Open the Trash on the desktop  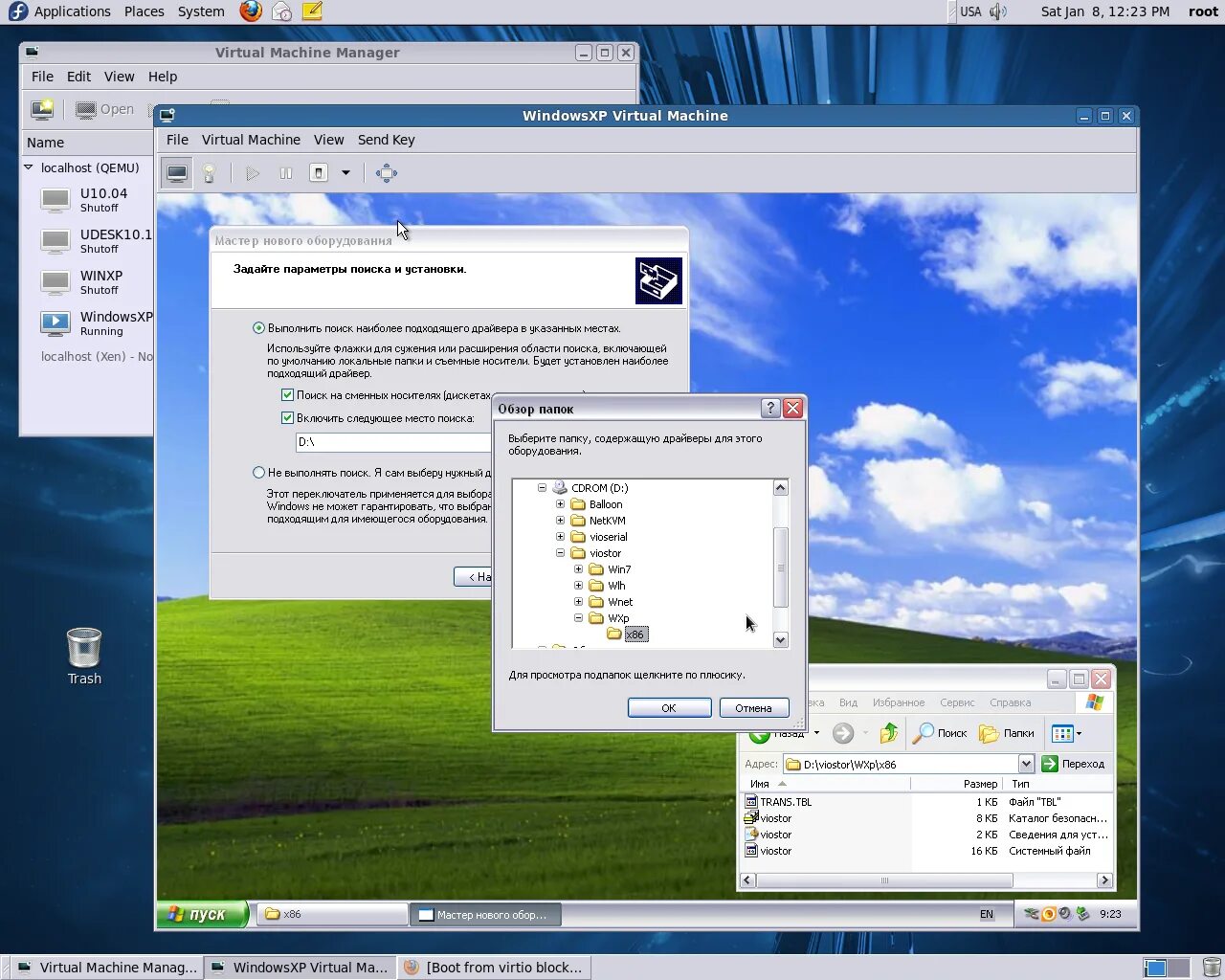click(x=84, y=657)
